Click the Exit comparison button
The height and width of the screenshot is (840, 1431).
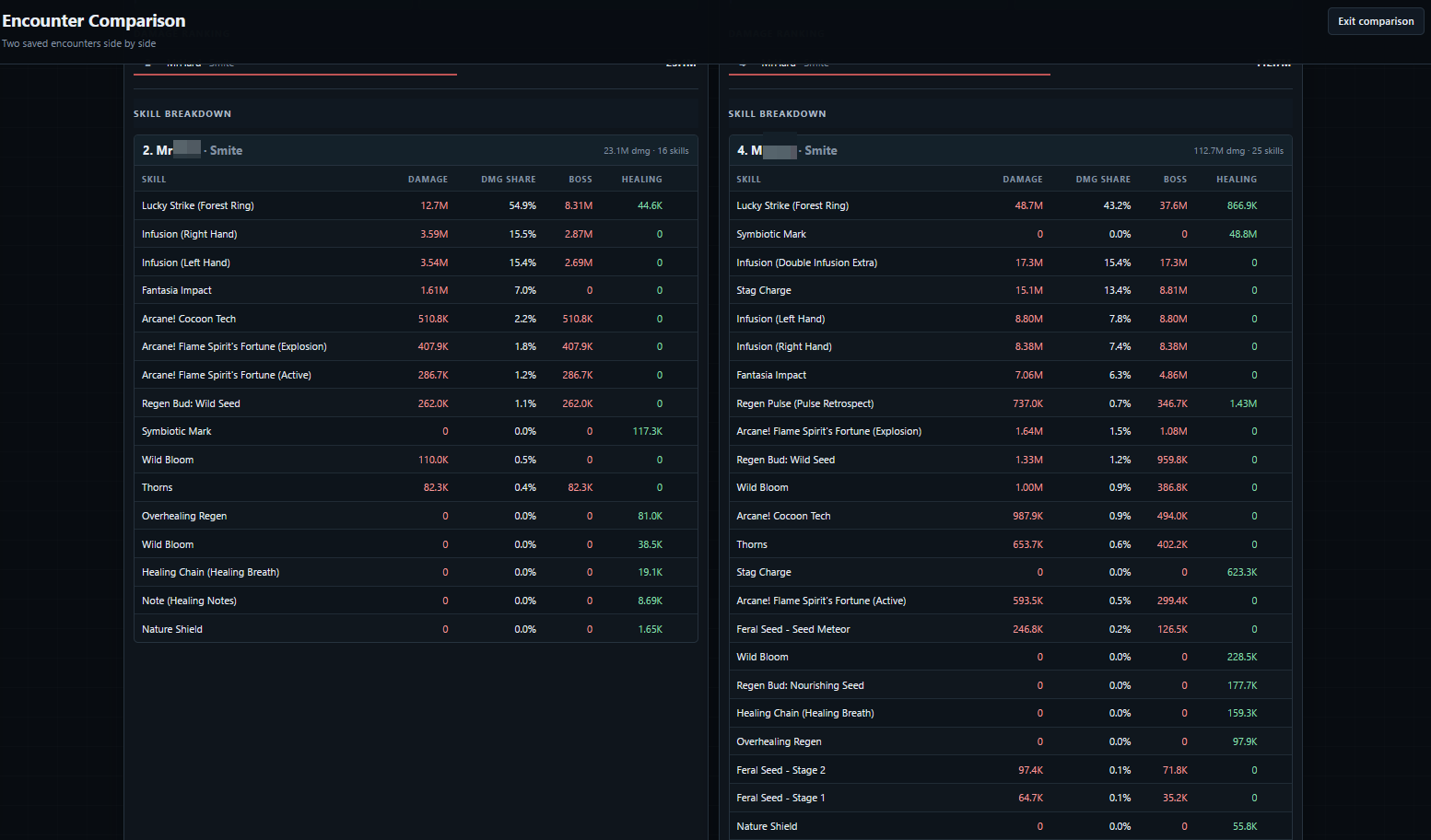coord(1376,21)
